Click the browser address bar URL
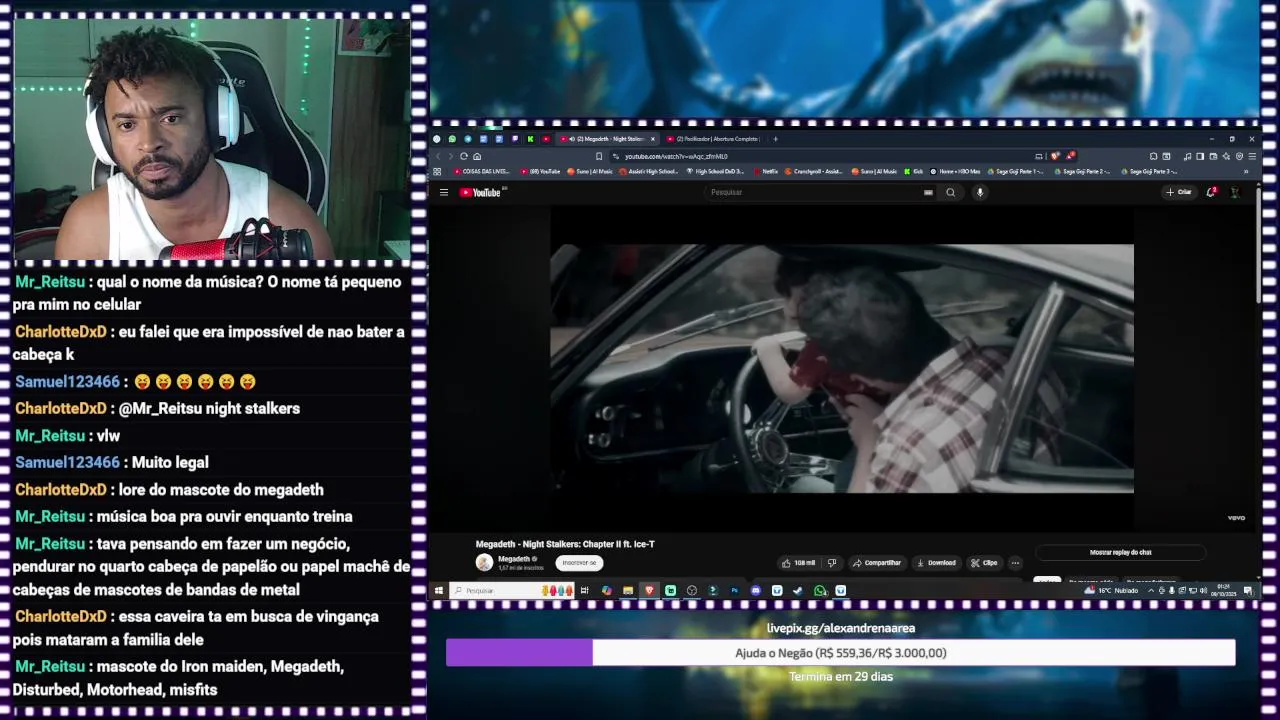The image size is (1280, 720). [x=676, y=156]
